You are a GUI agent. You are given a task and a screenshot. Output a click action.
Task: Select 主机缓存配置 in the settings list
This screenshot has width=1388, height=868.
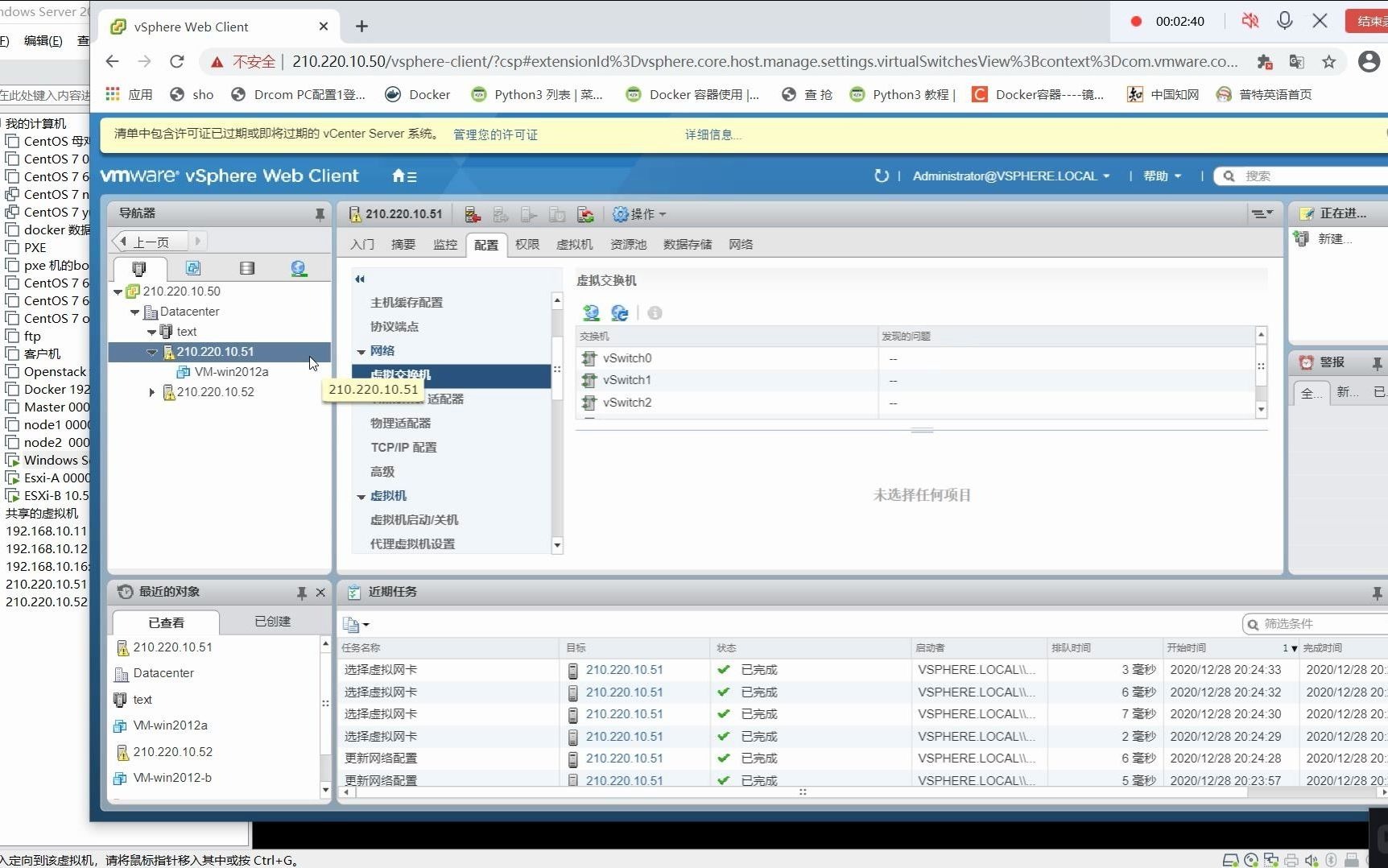pyautogui.click(x=407, y=302)
